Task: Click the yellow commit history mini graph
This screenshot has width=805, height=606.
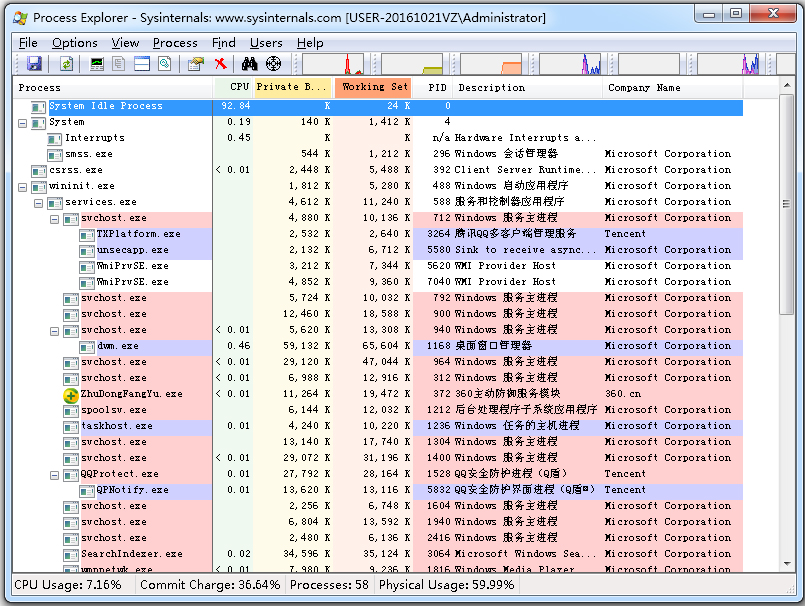Action: 412,64
